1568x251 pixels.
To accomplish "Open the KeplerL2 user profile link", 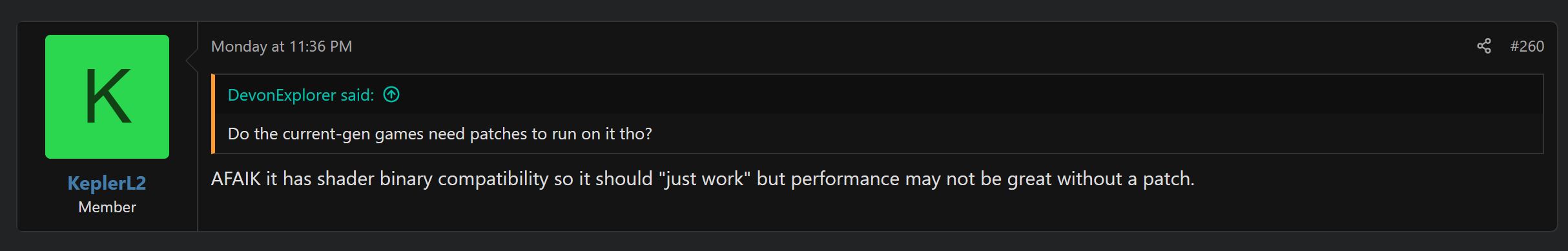I will (107, 183).
